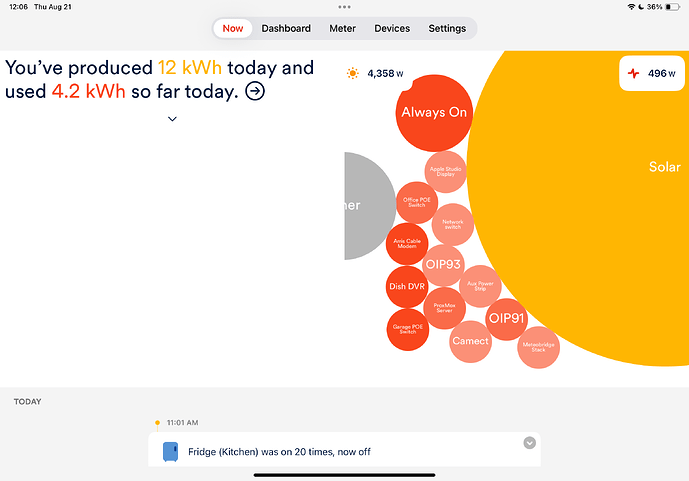Open the 496 W power usage card

pyautogui.click(x=649, y=73)
